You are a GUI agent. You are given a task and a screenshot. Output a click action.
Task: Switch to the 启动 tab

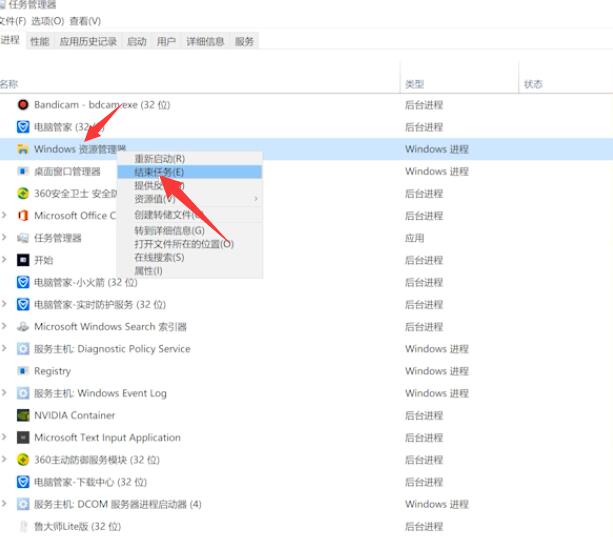pyautogui.click(x=137, y=41)
